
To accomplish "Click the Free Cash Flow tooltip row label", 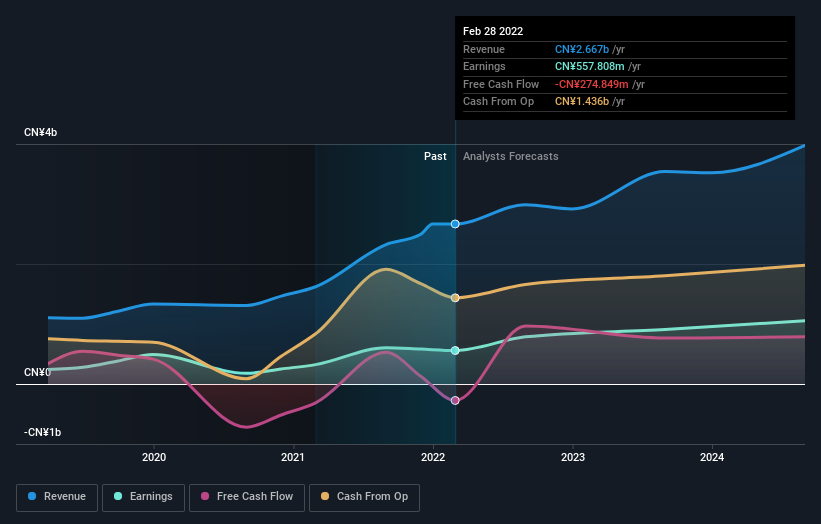I will (x=501, y=84).
